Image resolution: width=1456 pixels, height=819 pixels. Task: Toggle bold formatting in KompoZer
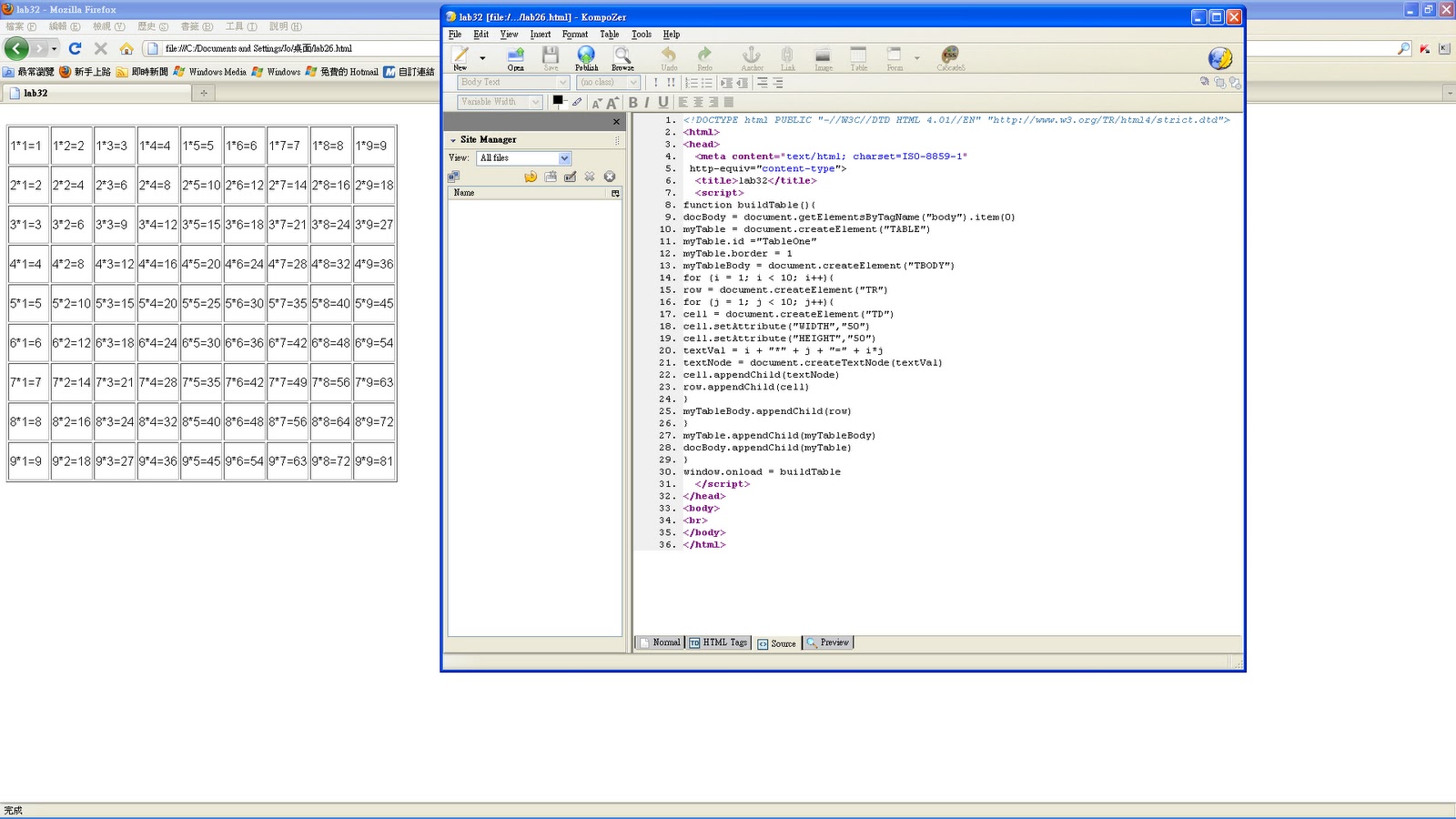[x=633, y=103]
